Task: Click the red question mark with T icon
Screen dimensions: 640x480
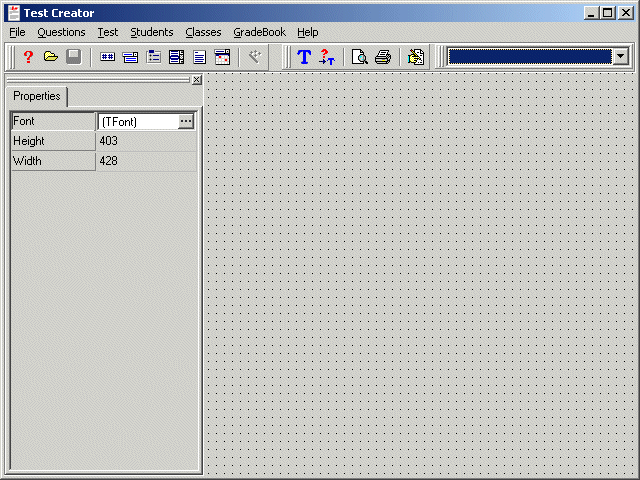Action: pos(327,57)
